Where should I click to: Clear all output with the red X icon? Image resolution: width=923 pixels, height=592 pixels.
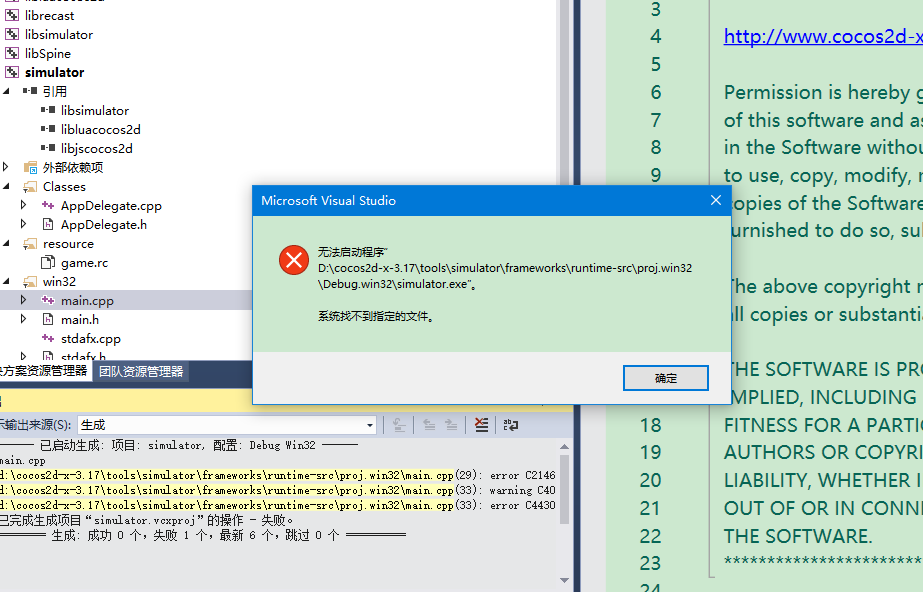[482, 425]
